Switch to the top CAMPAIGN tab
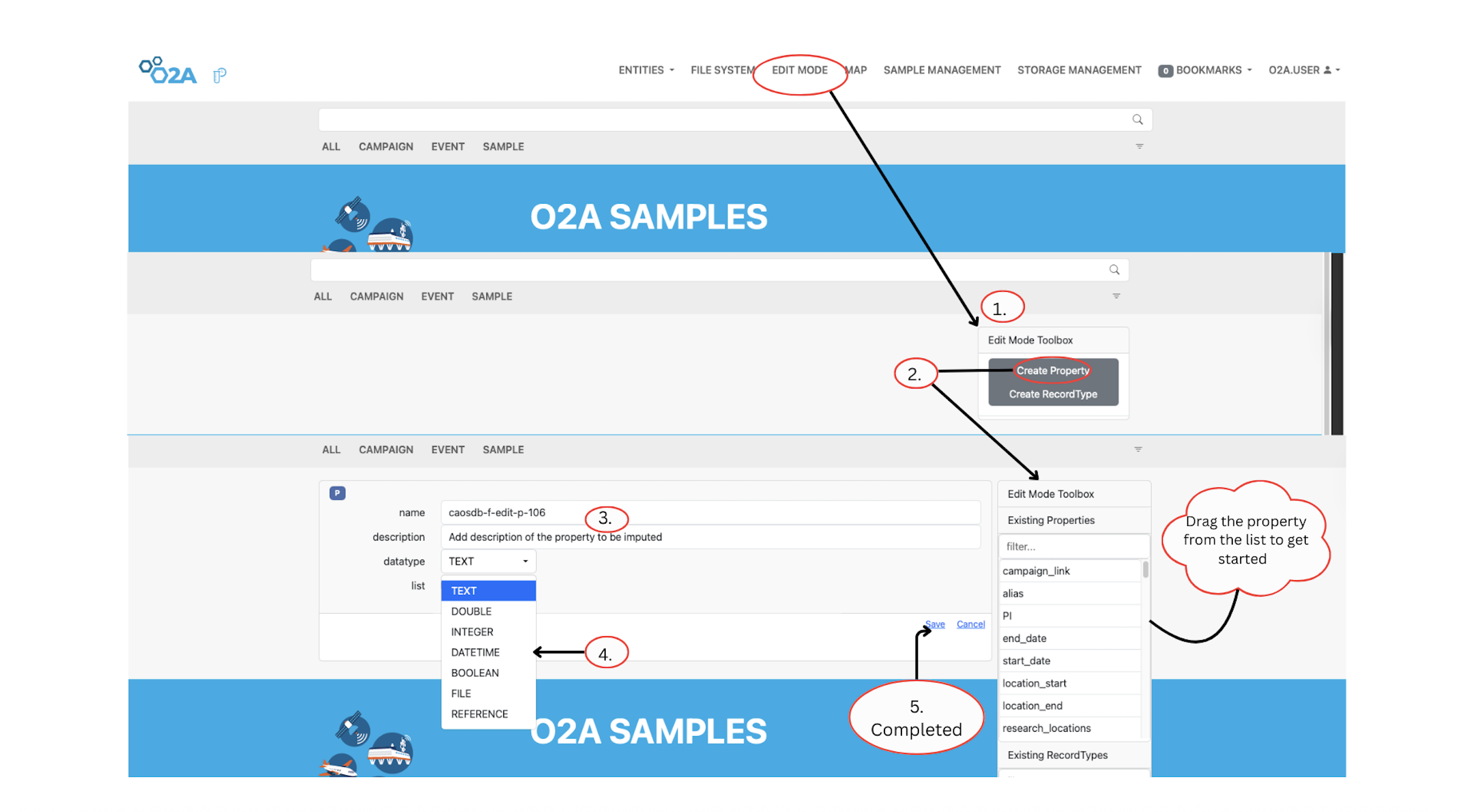Image resolution: width=1459 pixels, height=812 pixels. [x=386, y=146]
